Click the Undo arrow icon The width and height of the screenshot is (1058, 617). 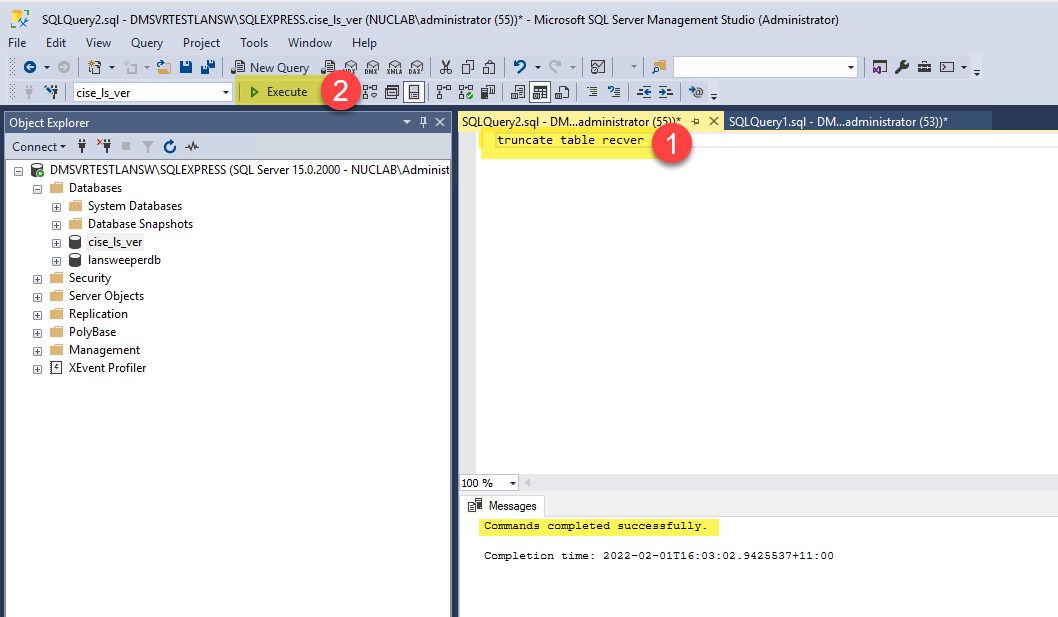[520, 67]
